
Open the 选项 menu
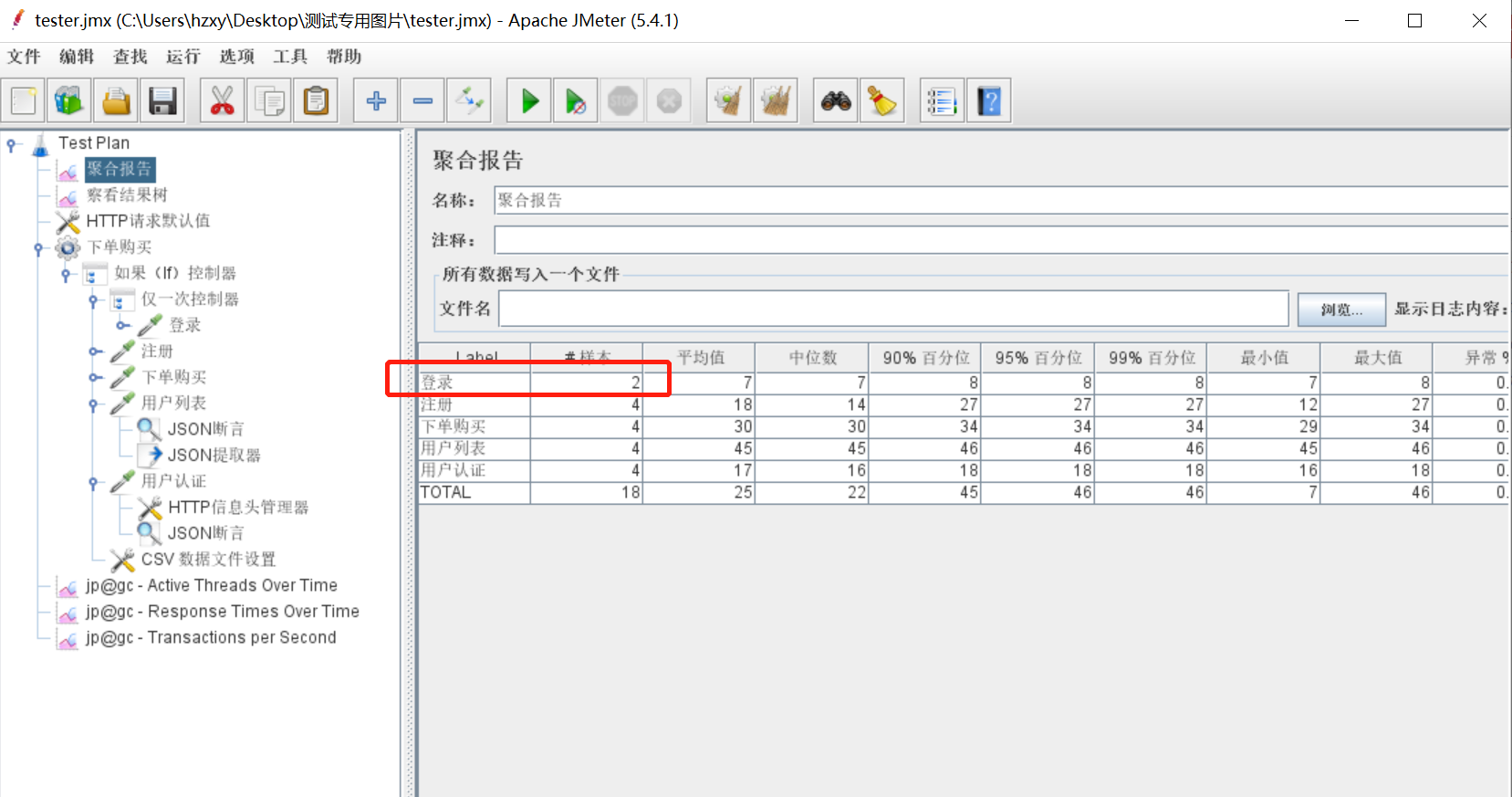[237, 57]
